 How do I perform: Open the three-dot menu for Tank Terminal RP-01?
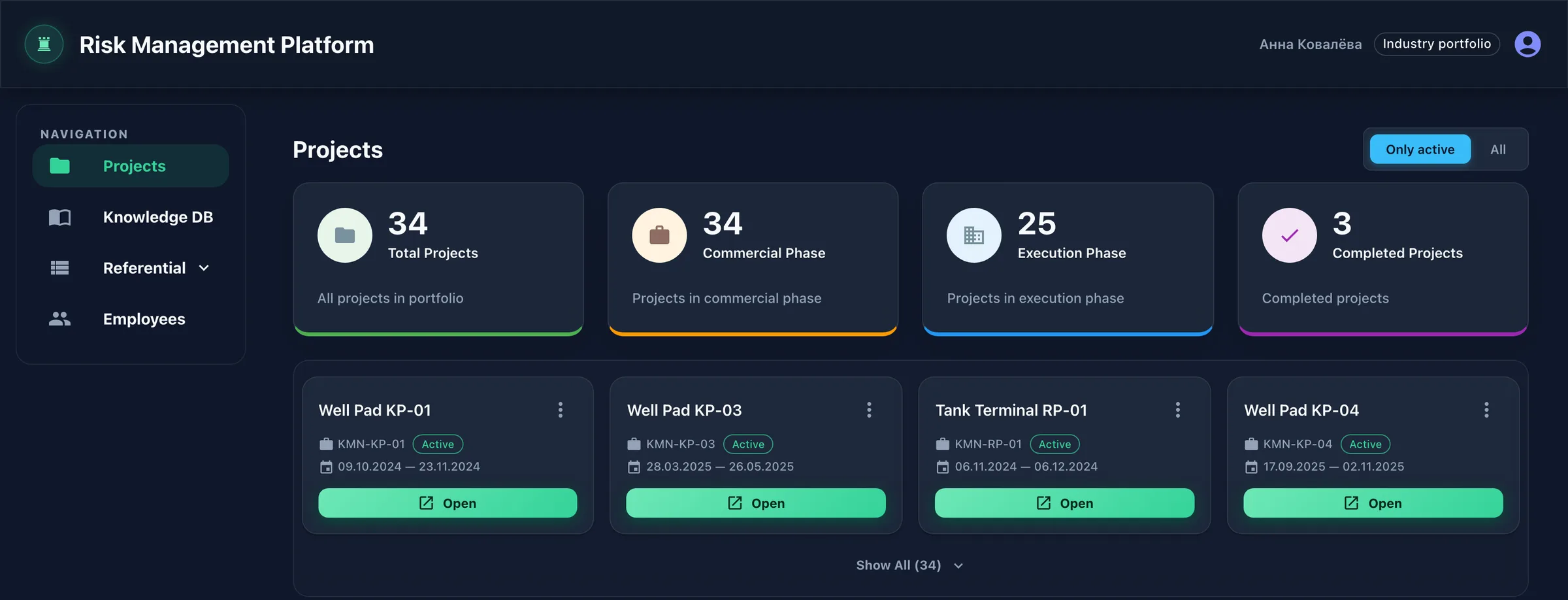click(1178, 410)
